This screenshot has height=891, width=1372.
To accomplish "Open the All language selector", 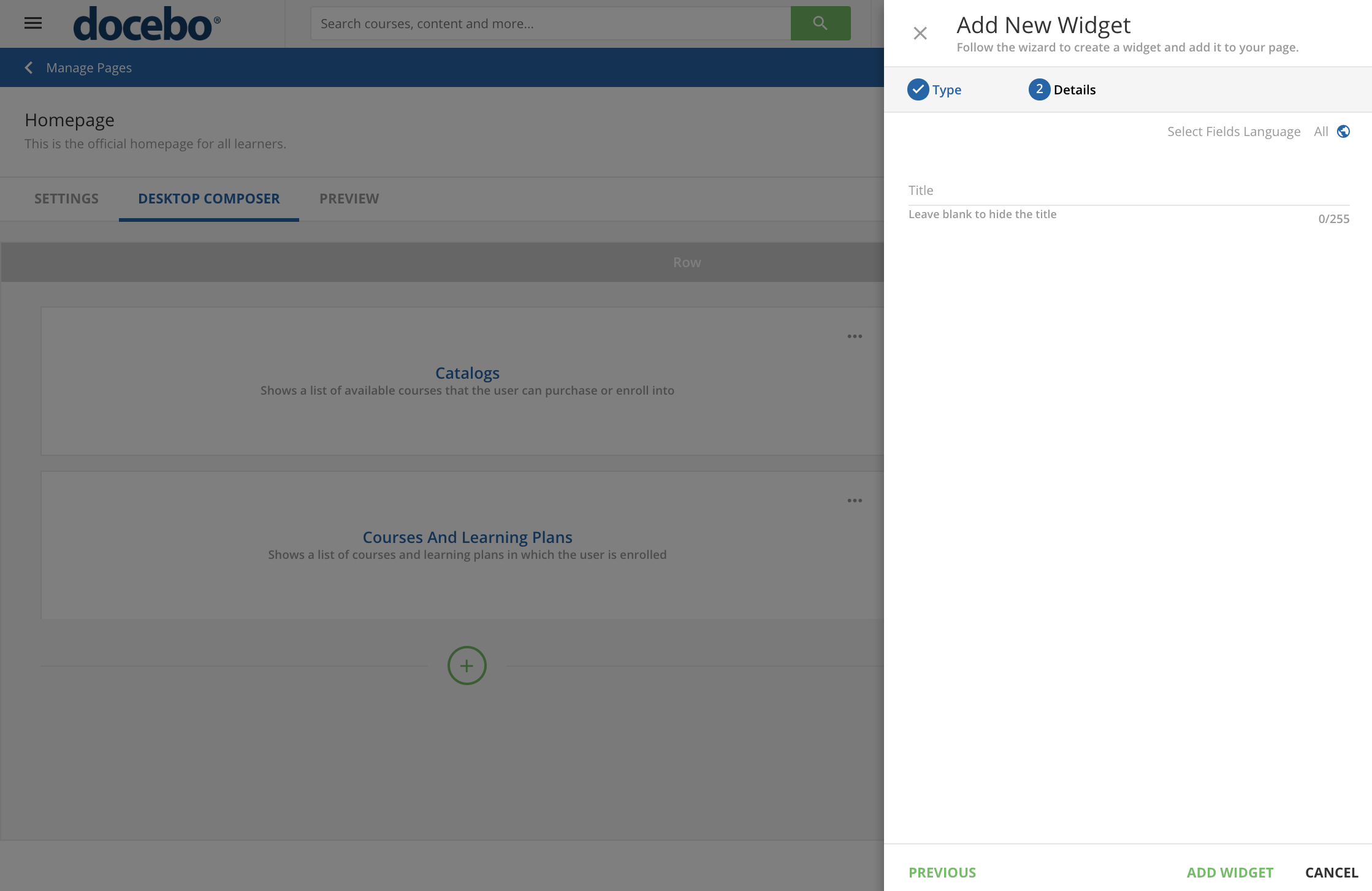I will pos(1321,132).
